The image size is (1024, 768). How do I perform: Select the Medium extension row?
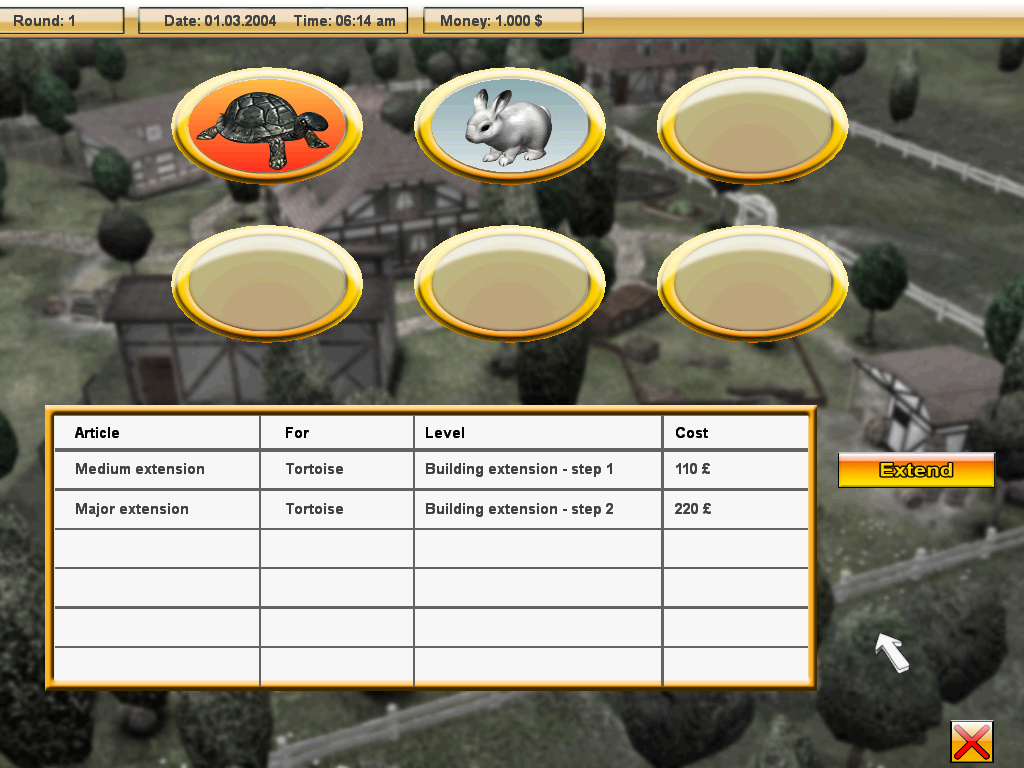pyautogui.click(x=140, y=469)
